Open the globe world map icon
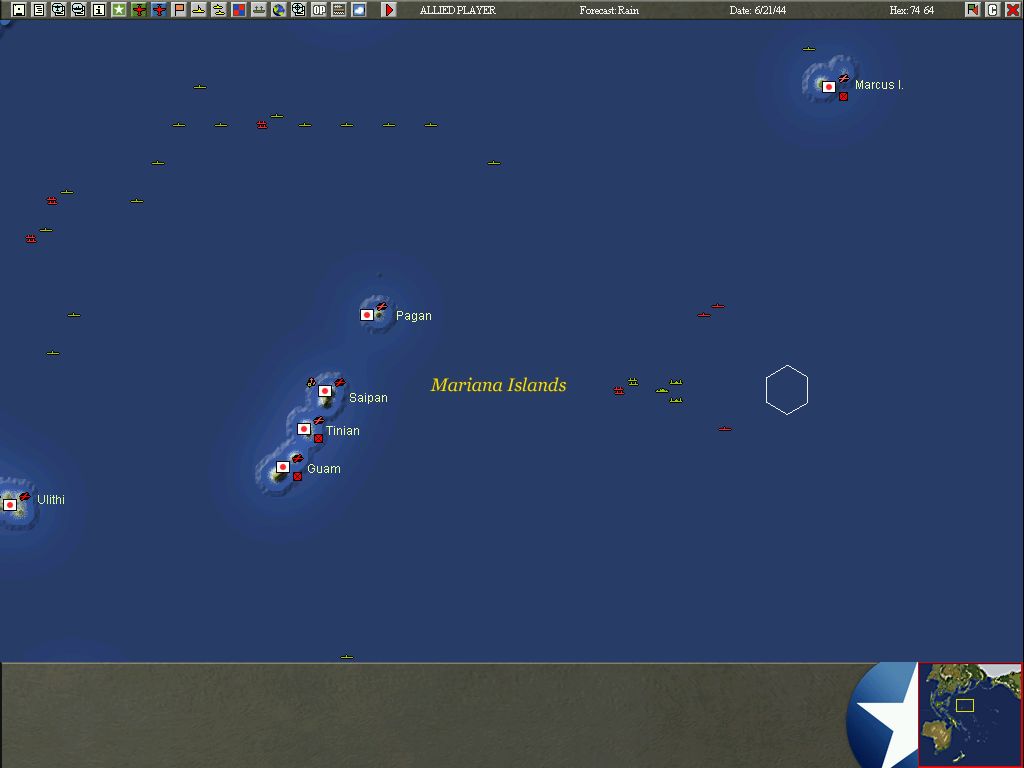This screenshot has width=1024, height=768. click(279, 10)
